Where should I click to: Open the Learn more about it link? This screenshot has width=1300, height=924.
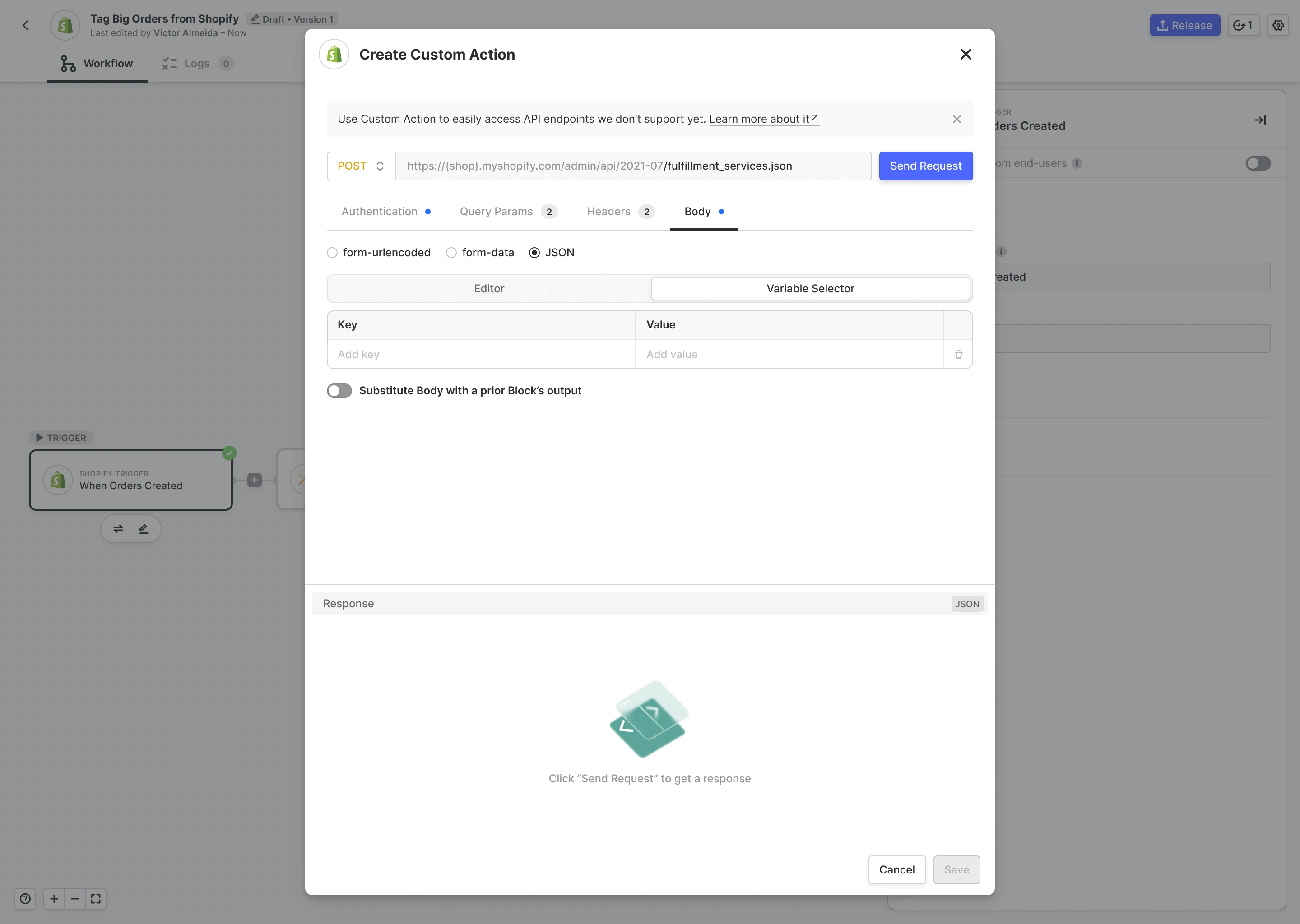coord(764,119)
